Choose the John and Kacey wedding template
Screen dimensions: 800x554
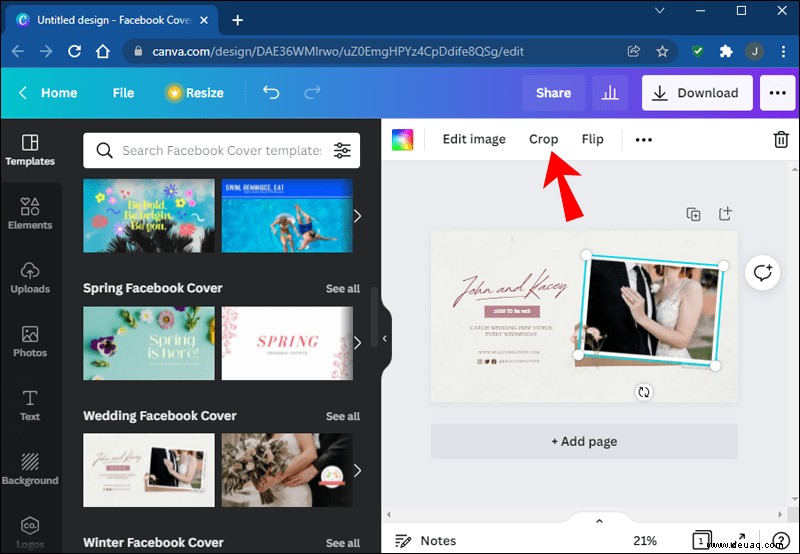[x=149, y=470]
